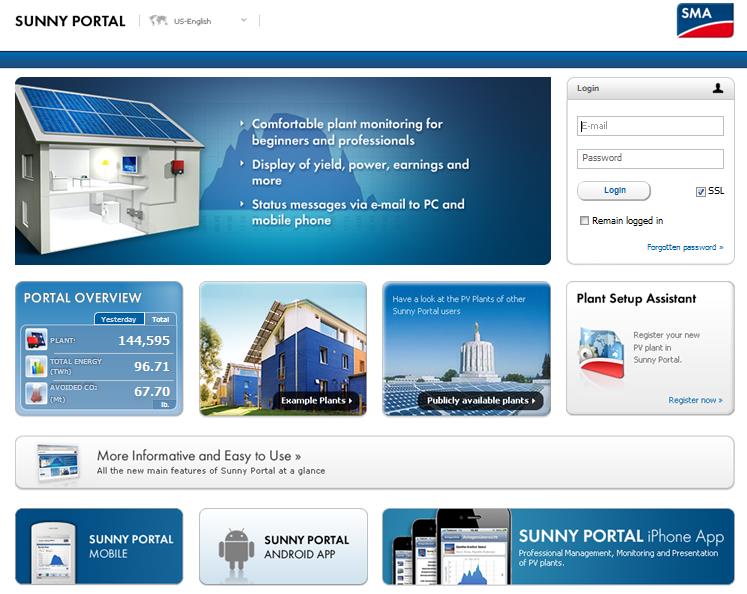Click the SMA logo
The height and width of the screenshot is (594, 747).
[x=705, y=20]
